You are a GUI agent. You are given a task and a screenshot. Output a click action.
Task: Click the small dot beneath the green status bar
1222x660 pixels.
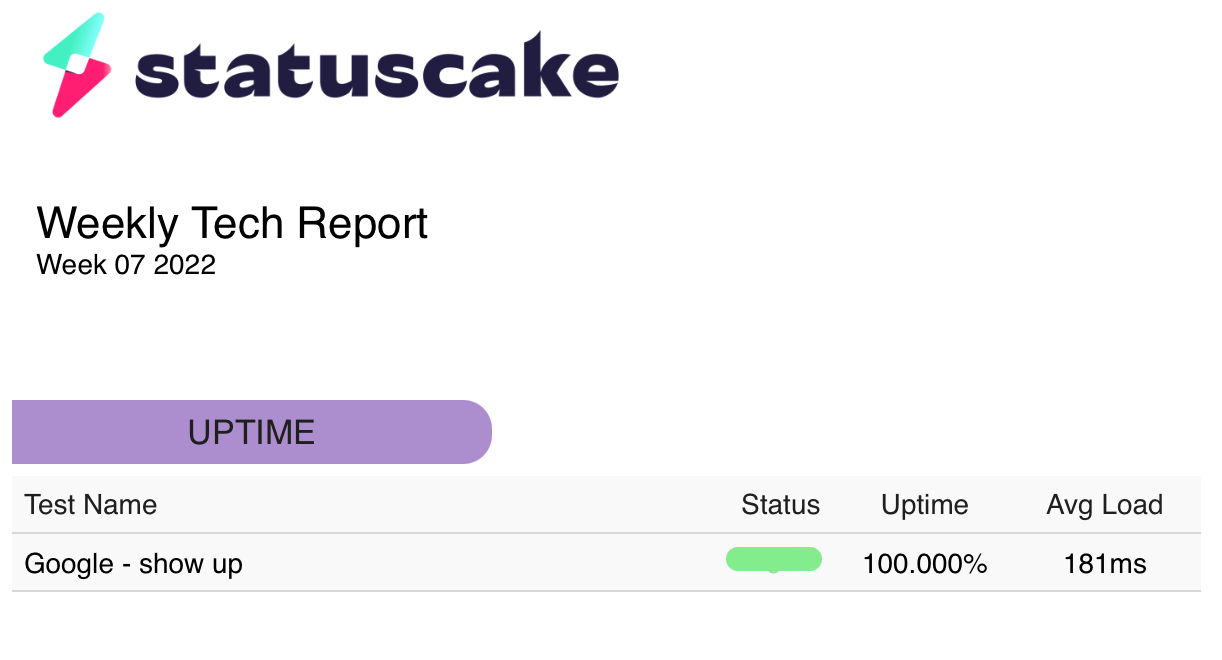pyautogui.click(x=773, y=570)
